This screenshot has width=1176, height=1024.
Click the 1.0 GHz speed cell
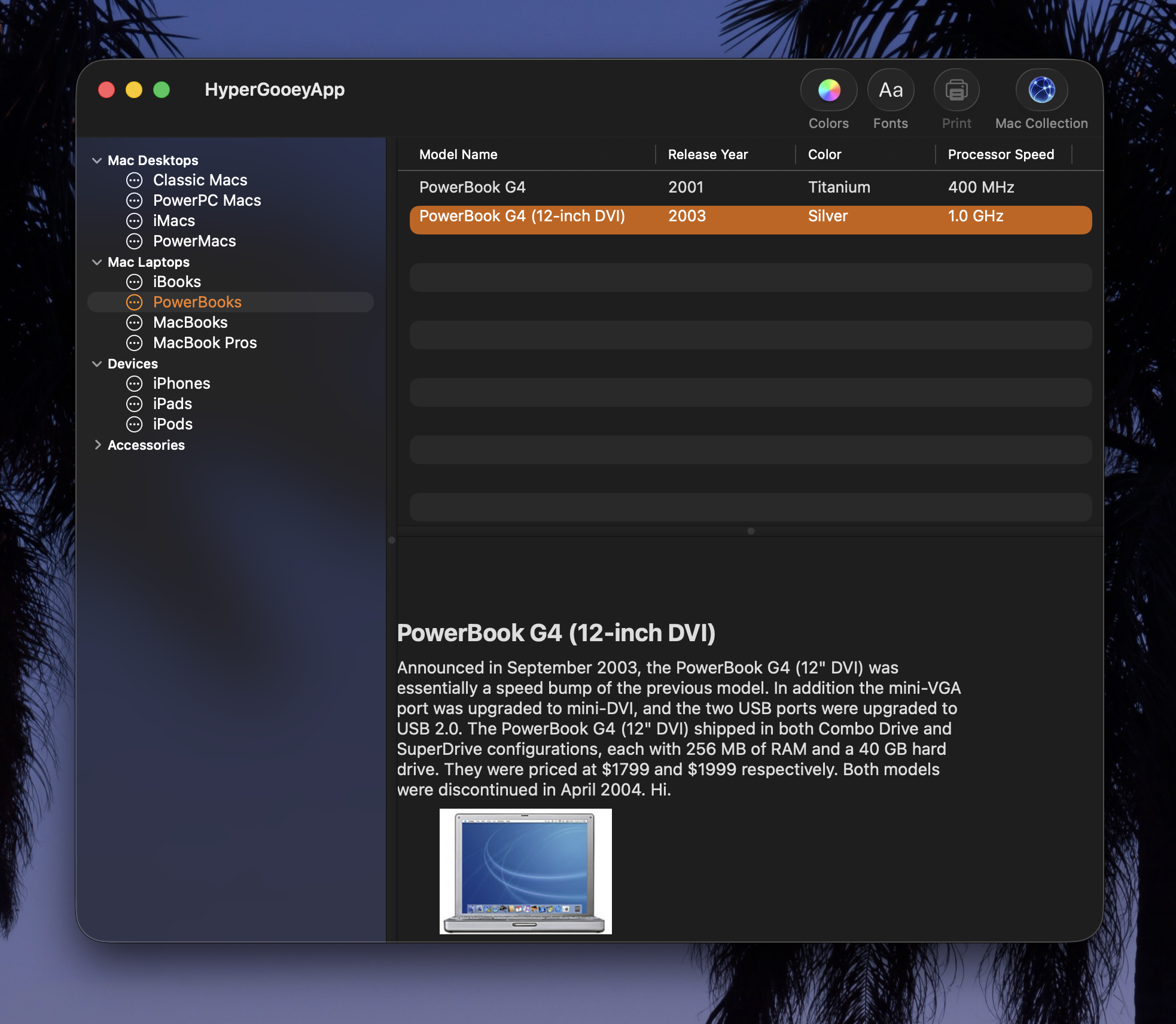pos(976,216)
